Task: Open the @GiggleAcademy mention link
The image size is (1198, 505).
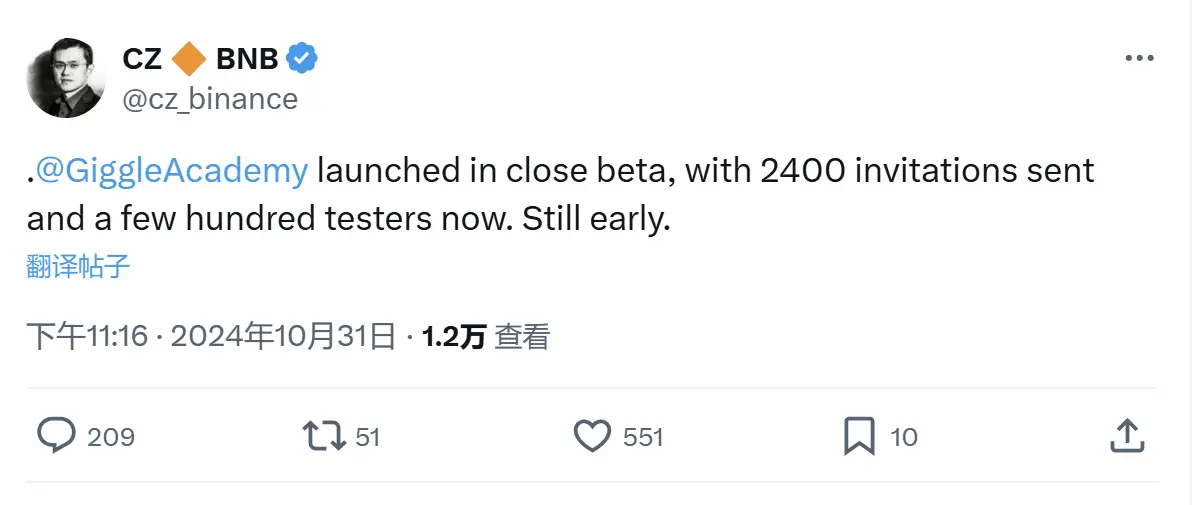Action: (172, 171)
